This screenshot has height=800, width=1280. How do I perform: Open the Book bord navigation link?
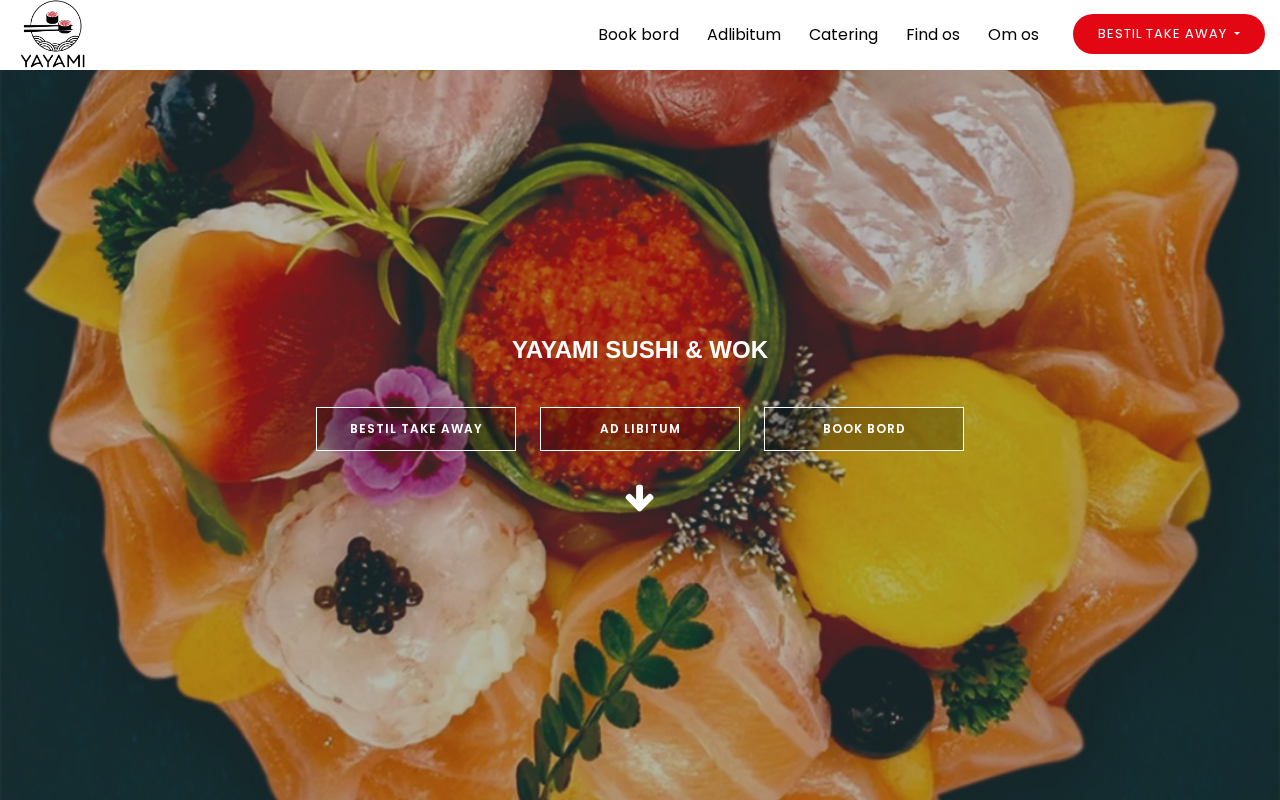pyautogui.click(x=638, y=35)
